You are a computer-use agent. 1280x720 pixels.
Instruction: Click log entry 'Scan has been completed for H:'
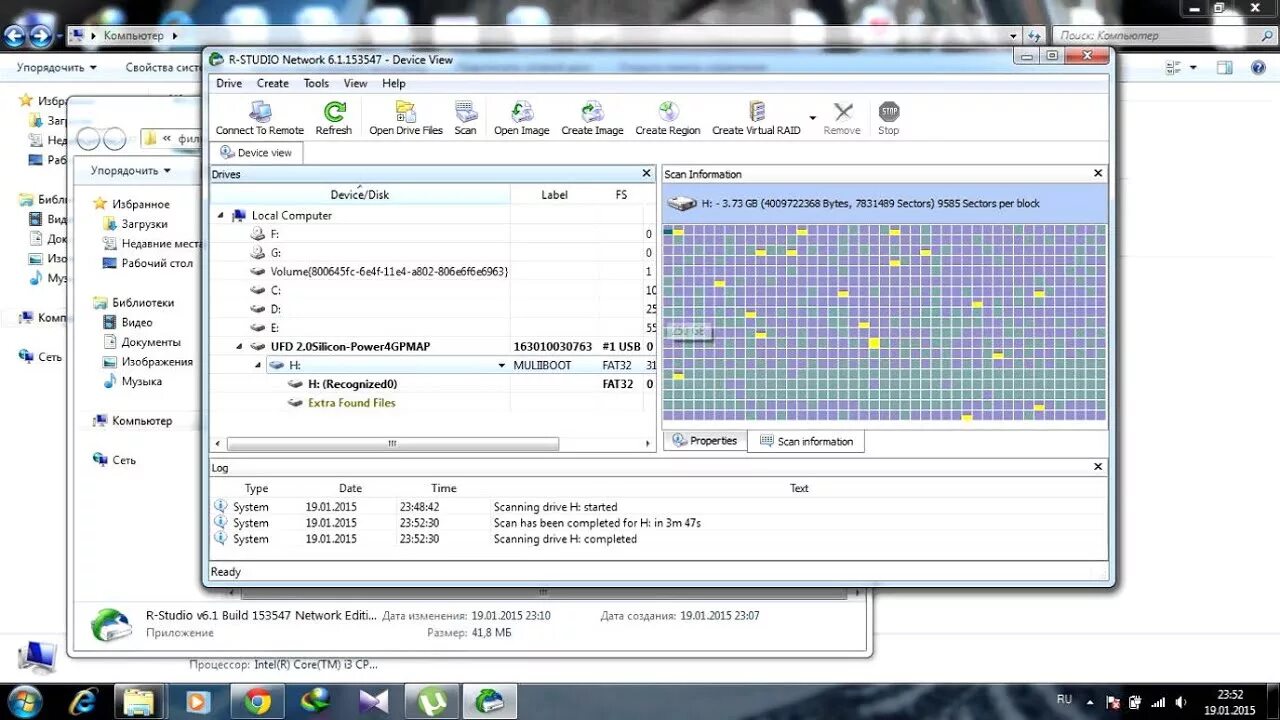[597, 523]
